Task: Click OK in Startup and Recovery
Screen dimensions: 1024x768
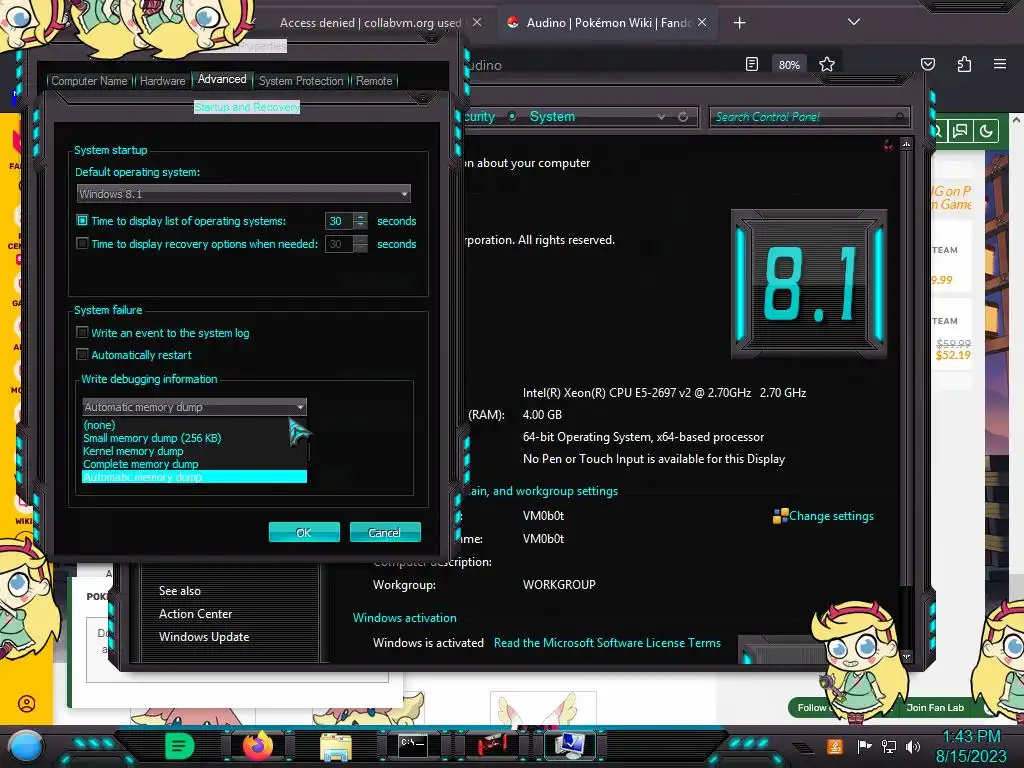Action: tap(304, 532)
